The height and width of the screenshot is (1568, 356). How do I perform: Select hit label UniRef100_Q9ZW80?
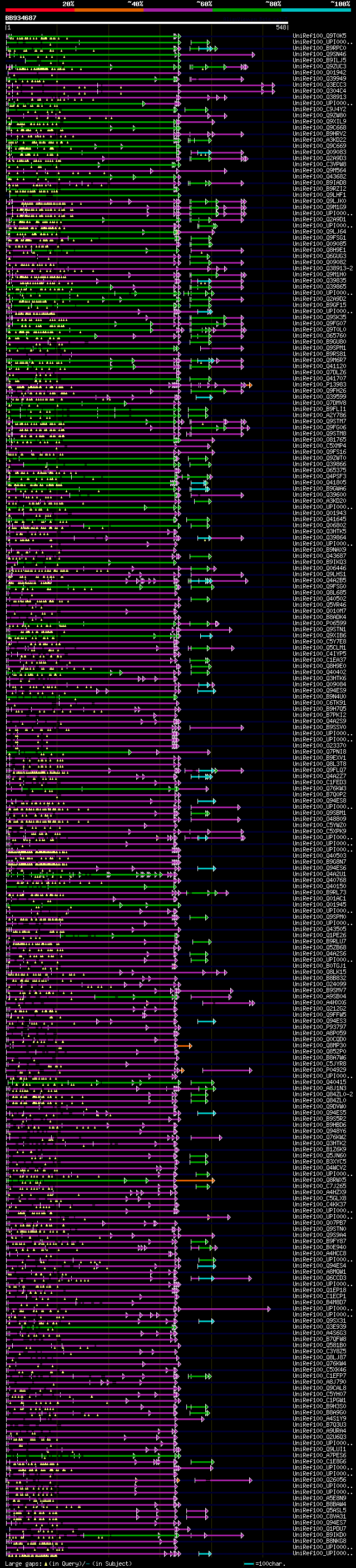tap(319, 115)
